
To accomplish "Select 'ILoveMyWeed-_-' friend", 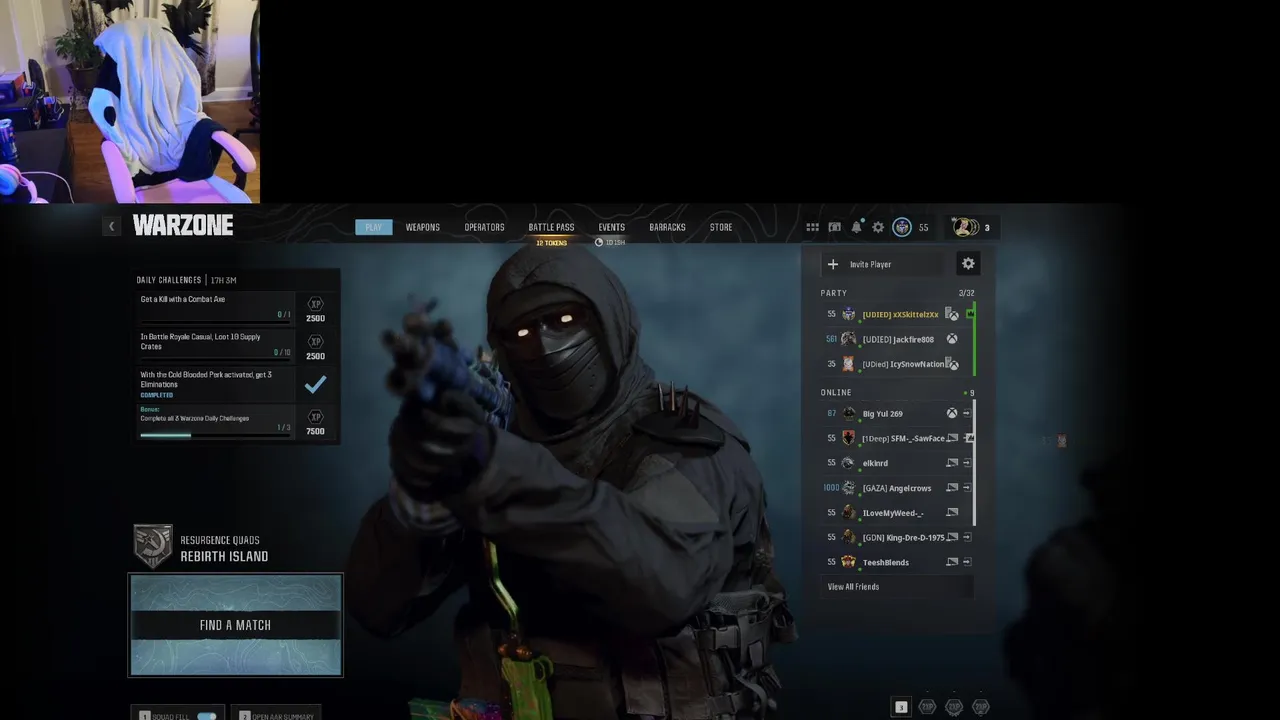I will (896, 513).
